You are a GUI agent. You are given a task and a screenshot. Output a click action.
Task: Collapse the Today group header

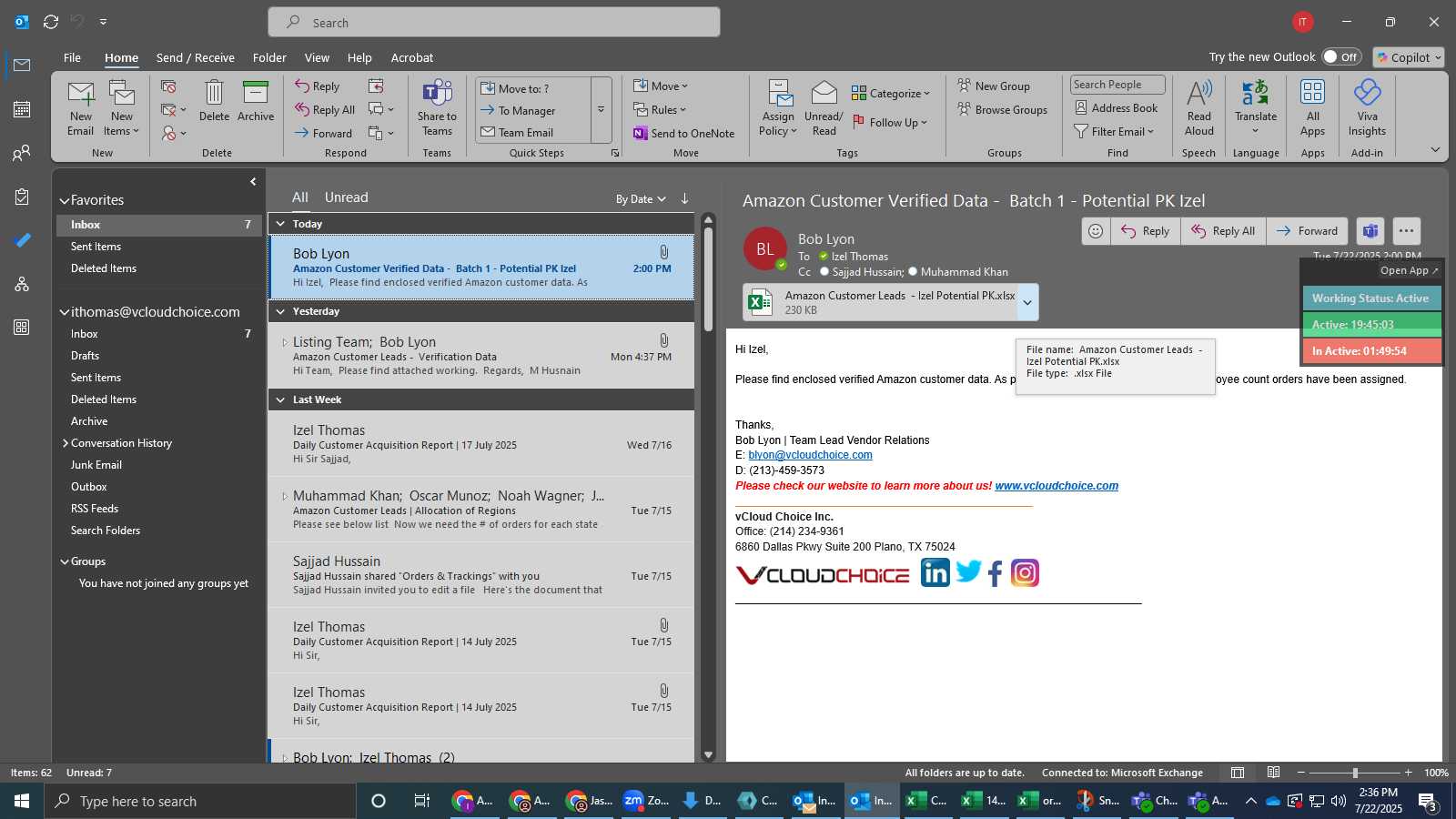tap(280, 224)
